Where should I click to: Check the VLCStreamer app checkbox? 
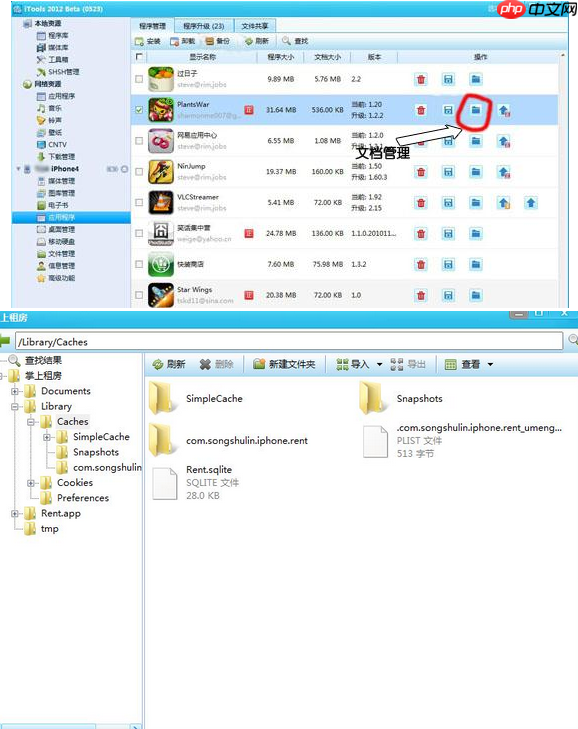tap(139, 202)
